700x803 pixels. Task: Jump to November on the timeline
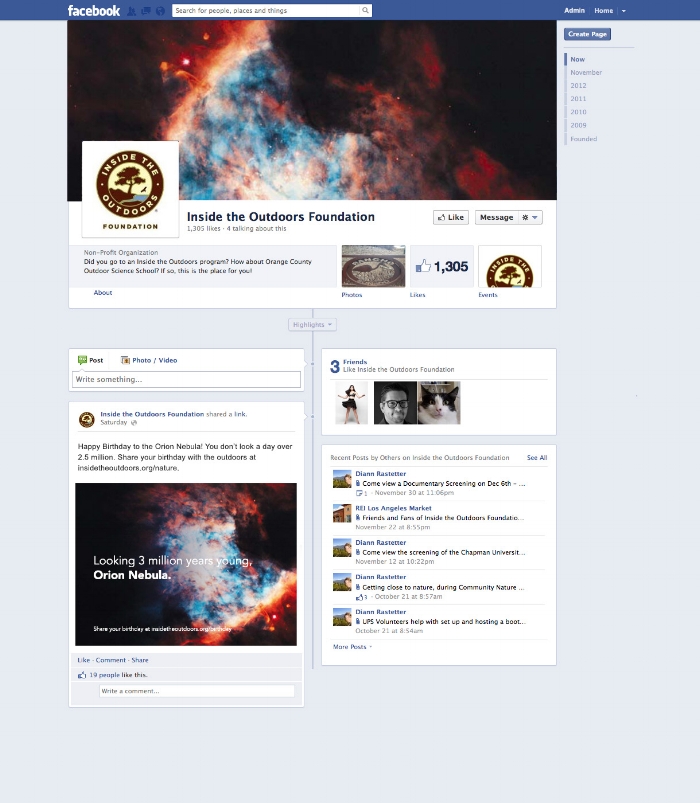point(586,73)
